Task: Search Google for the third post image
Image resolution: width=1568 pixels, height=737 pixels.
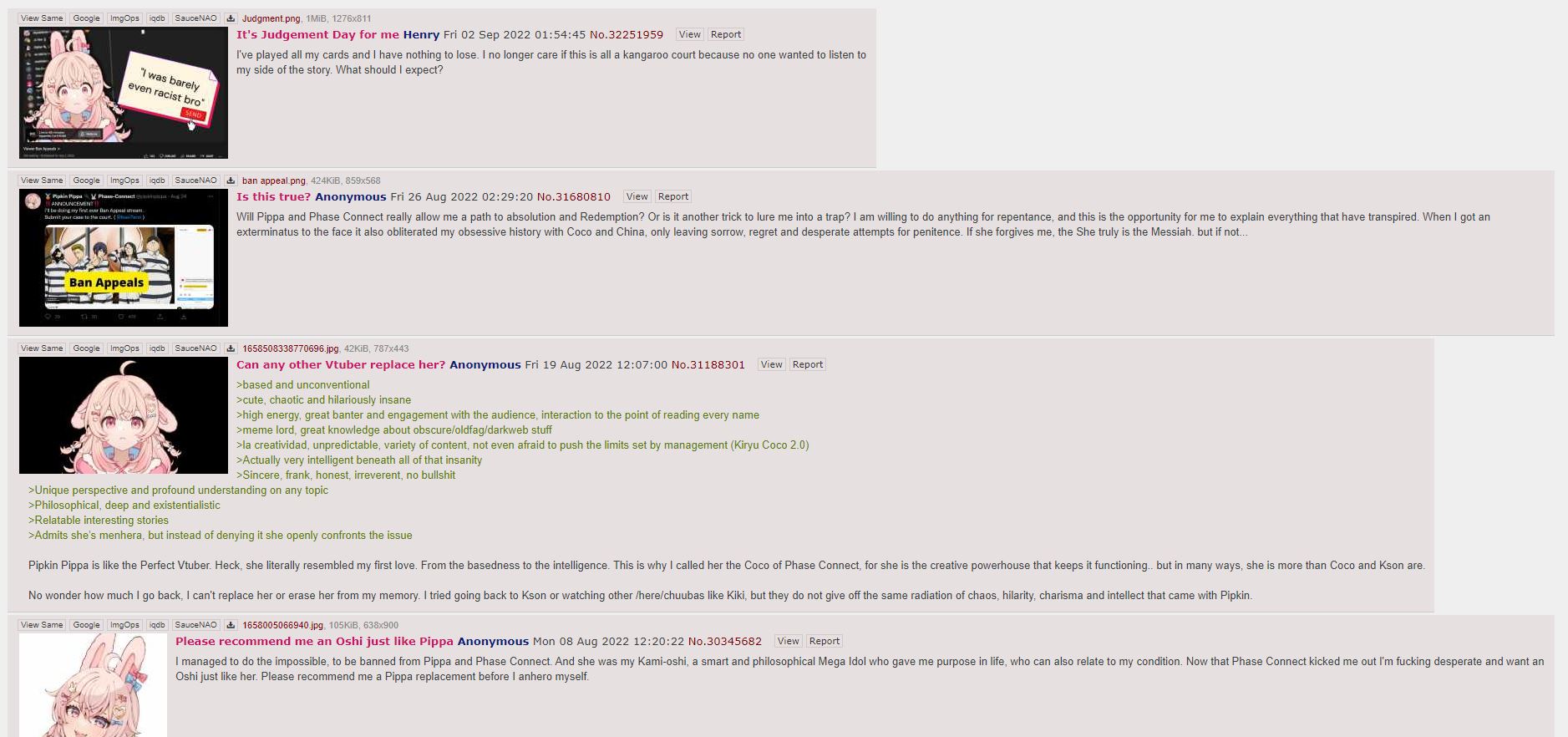Action: [86, 348]
